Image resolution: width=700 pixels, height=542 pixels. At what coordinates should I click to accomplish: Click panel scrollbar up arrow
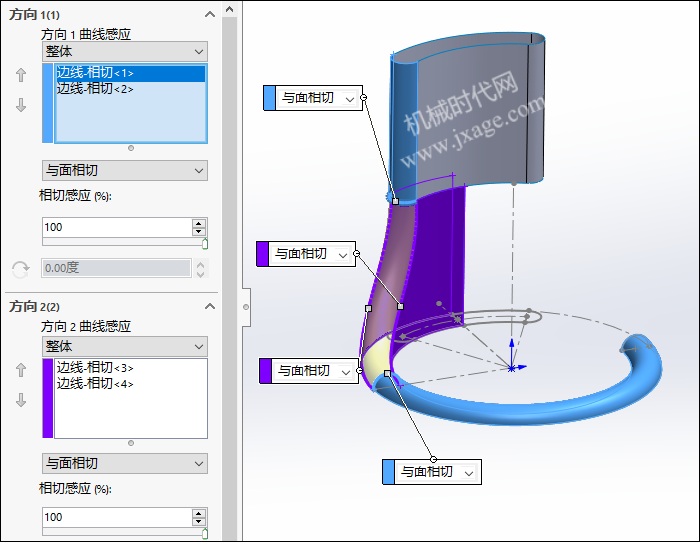click(229, 9)
